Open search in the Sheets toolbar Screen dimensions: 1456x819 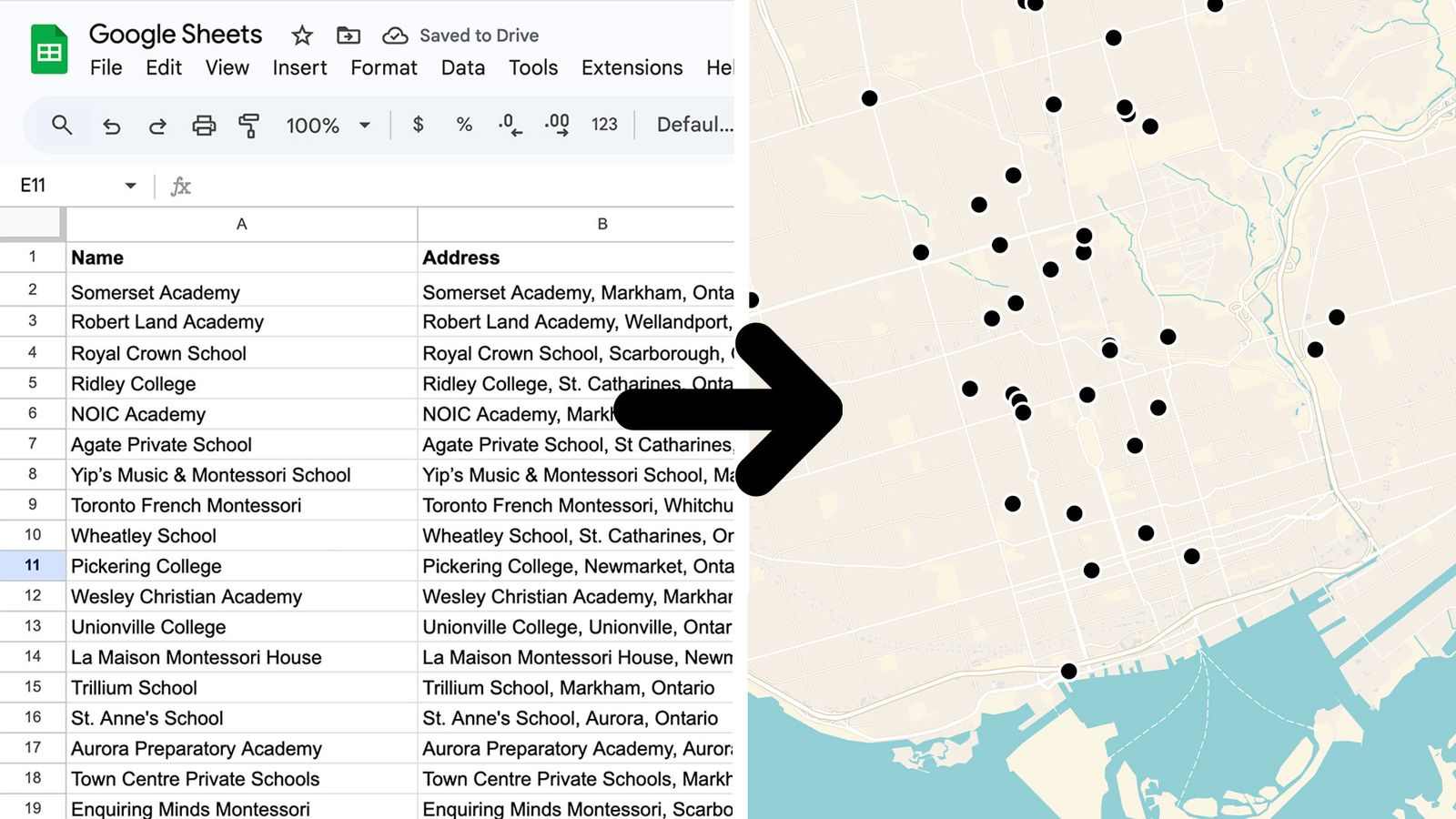pyautogui.click(x=61, y=125)
